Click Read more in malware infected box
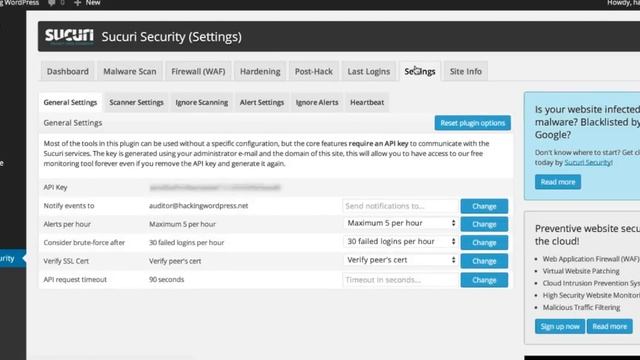 pos(558,182)
